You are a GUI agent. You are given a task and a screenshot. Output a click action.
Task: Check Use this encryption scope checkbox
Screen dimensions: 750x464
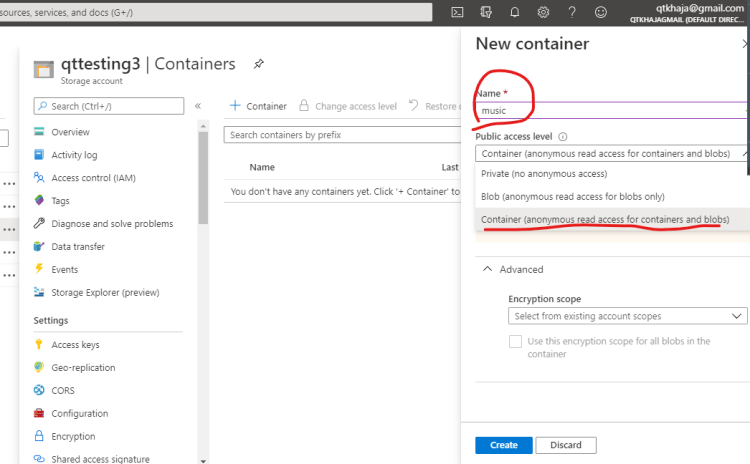pos(516,342)
